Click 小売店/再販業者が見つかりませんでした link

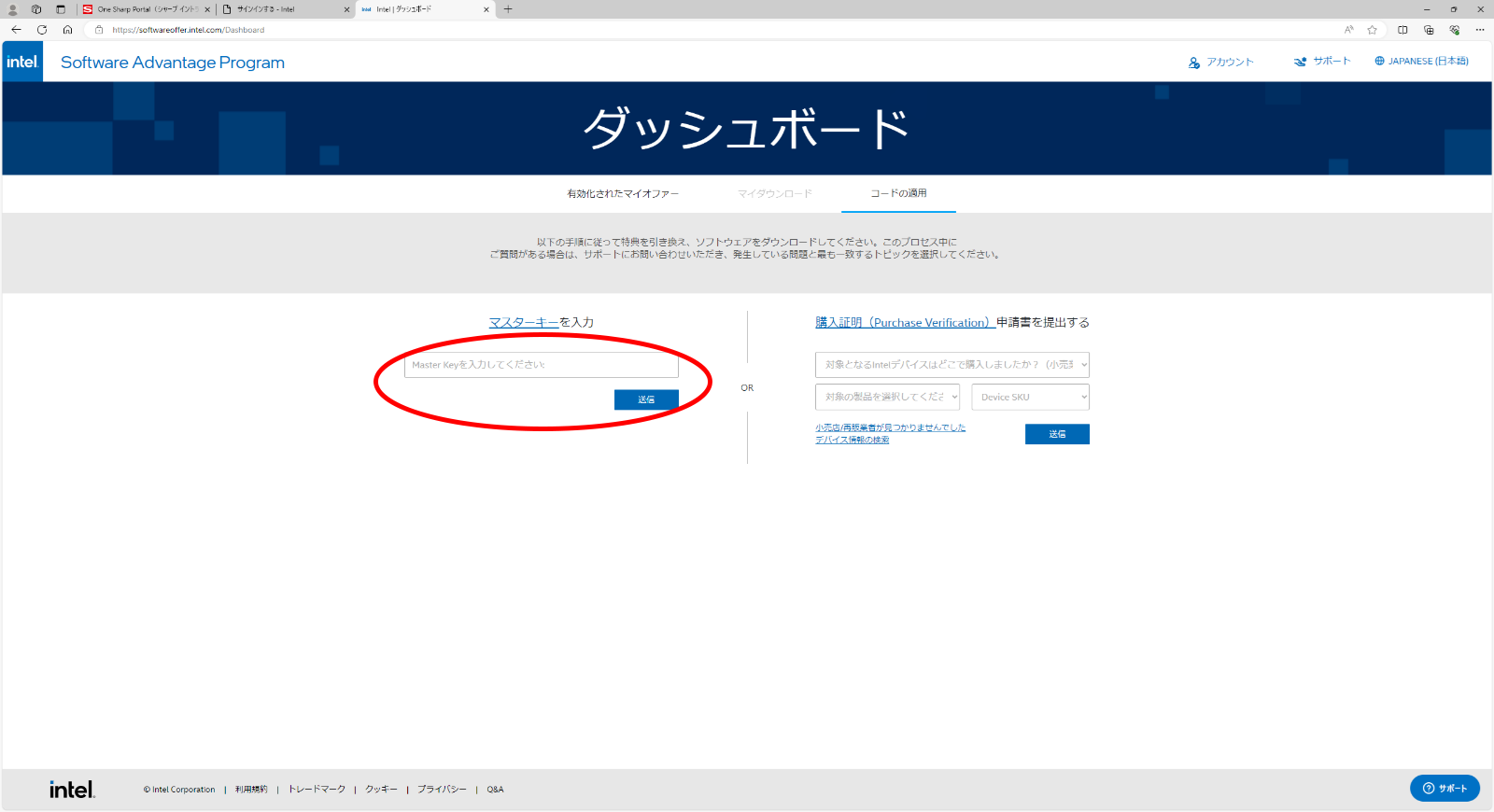point(891,427)
